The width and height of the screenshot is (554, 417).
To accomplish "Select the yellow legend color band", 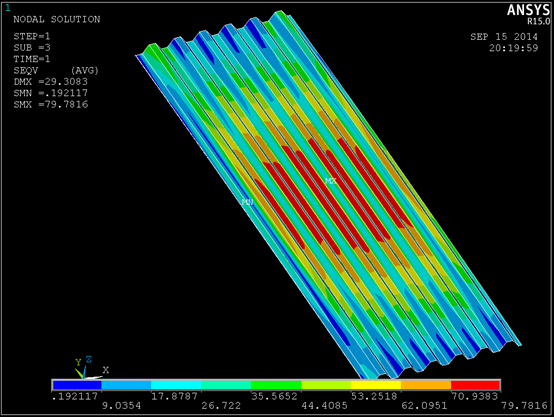I will tap(376, 385).
